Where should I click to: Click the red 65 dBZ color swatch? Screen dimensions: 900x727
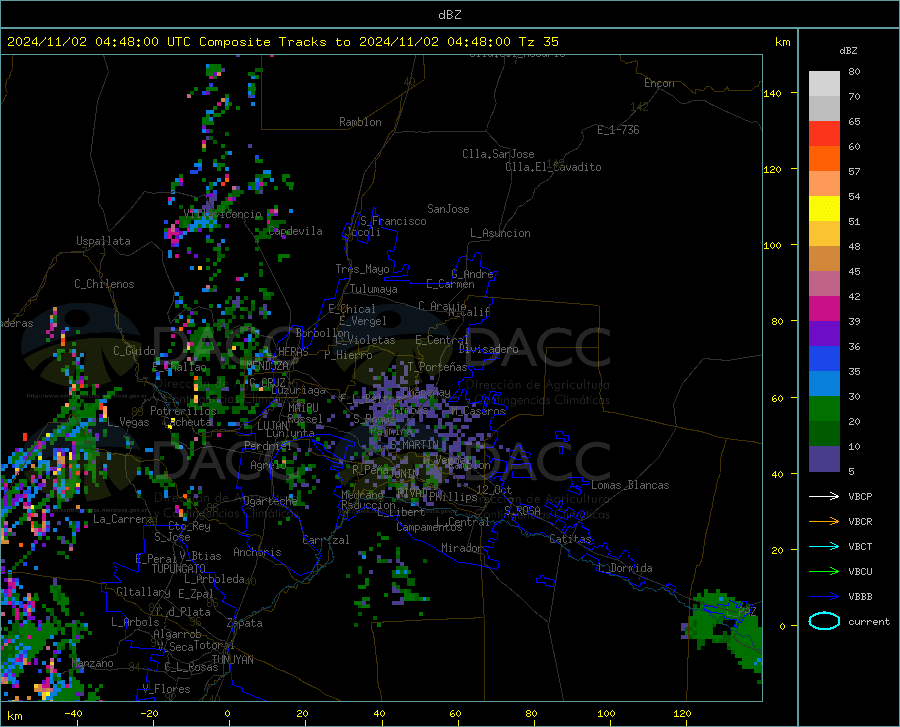[x=824, y=133]
